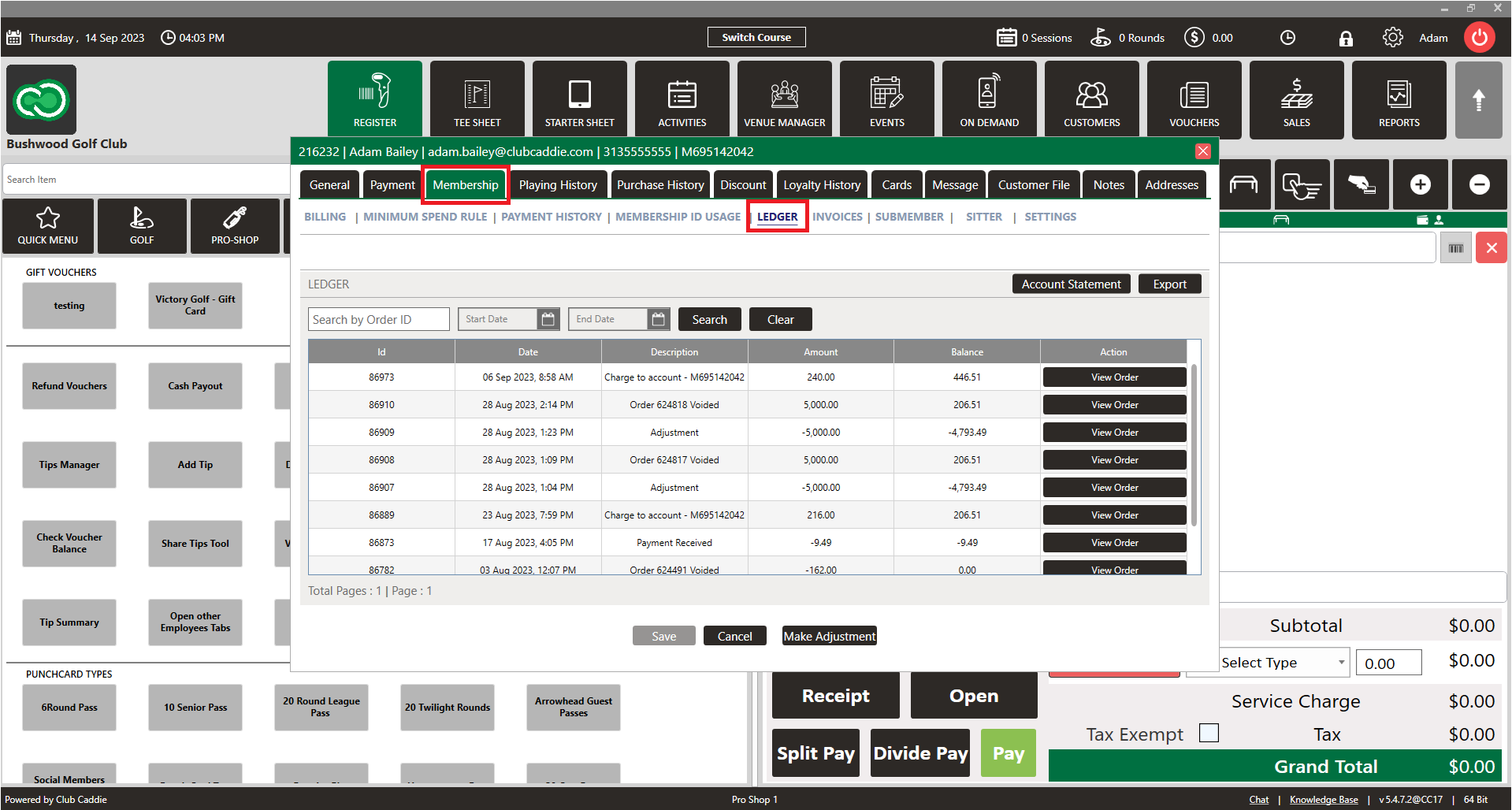Open the Knowledge Base link

1324,800
